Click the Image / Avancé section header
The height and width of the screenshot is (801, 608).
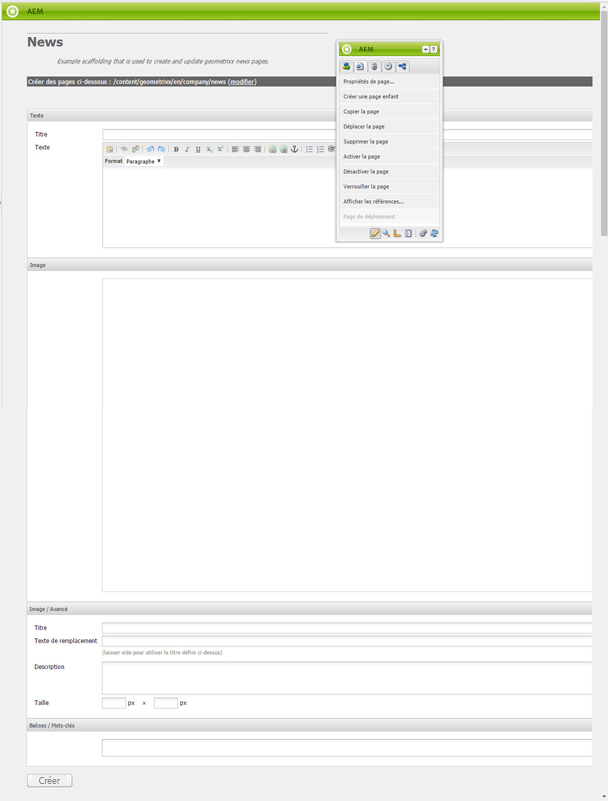310,609
